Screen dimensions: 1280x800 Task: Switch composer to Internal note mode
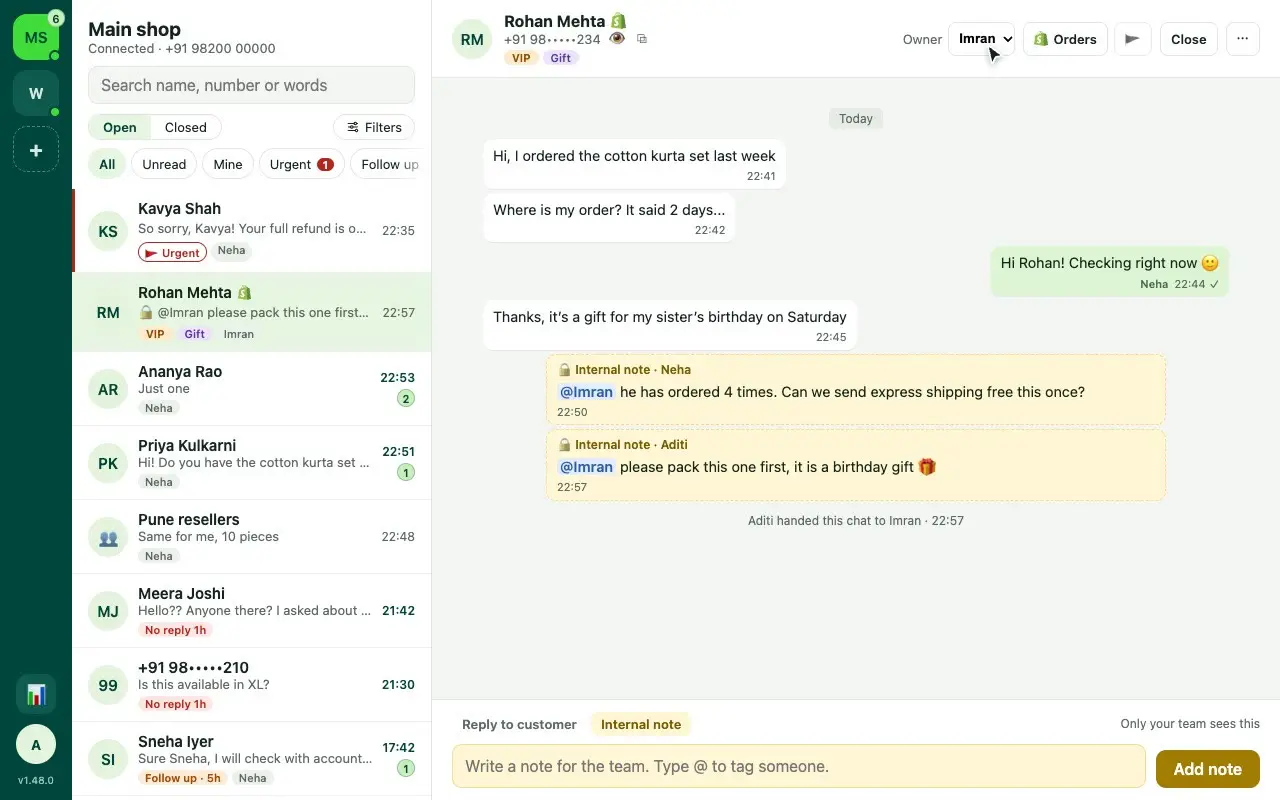point(641,724)
